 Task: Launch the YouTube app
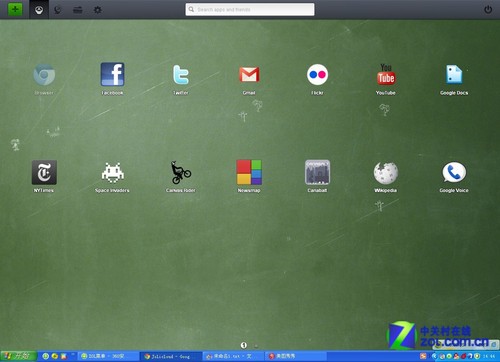(386, 74)
